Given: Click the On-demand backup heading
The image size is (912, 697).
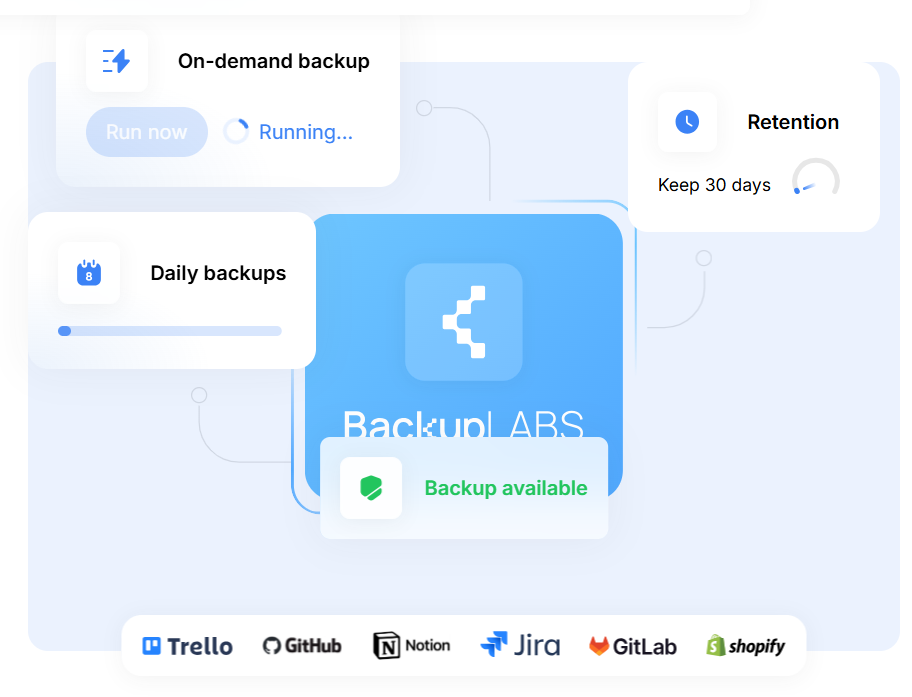Looking at the screenshot, I should [273, 61].
